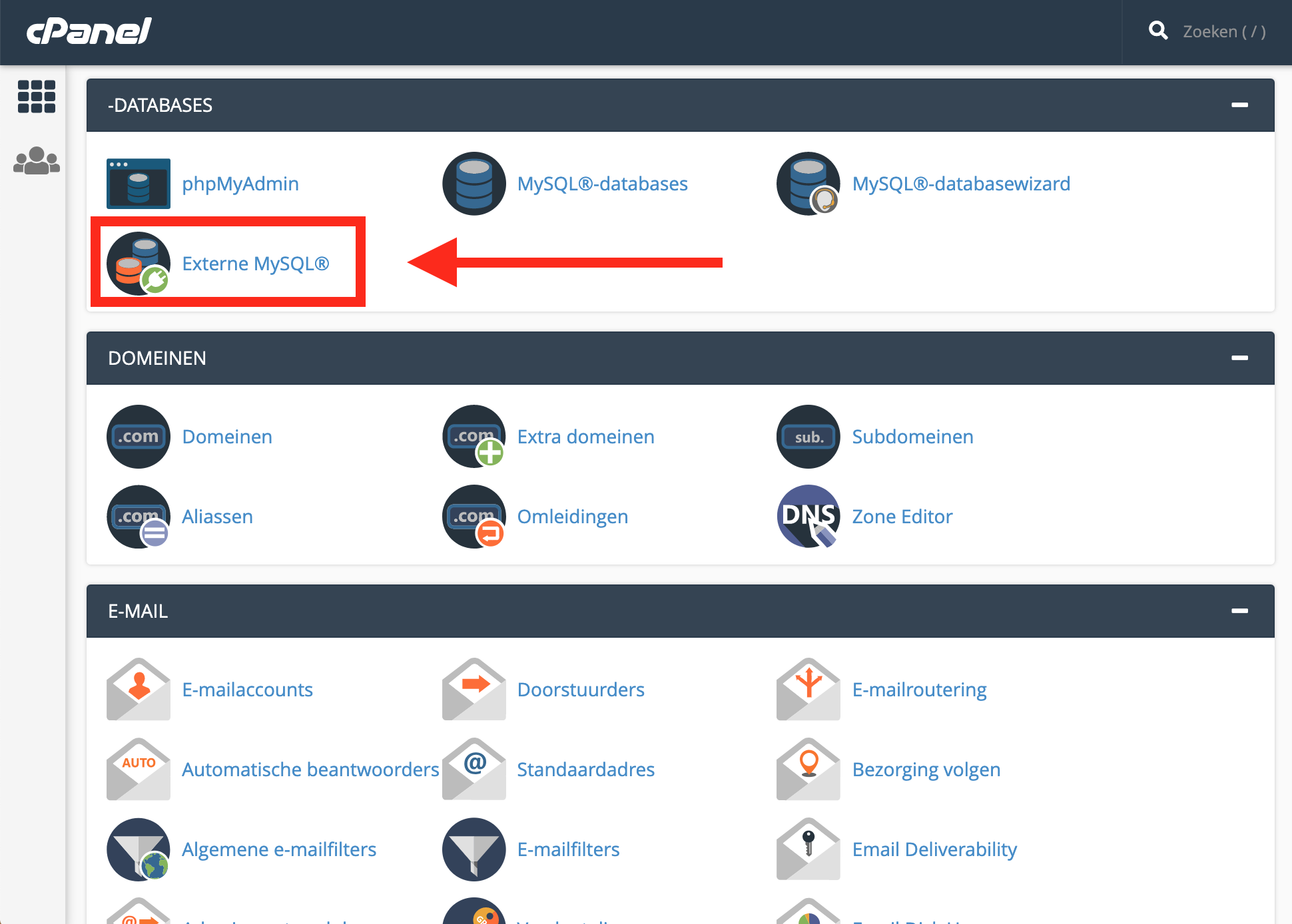The height and width of the screenshot is (924, 1292).
Task: Click the sidebar home grid icon
Action: click(x=37, y=97)
